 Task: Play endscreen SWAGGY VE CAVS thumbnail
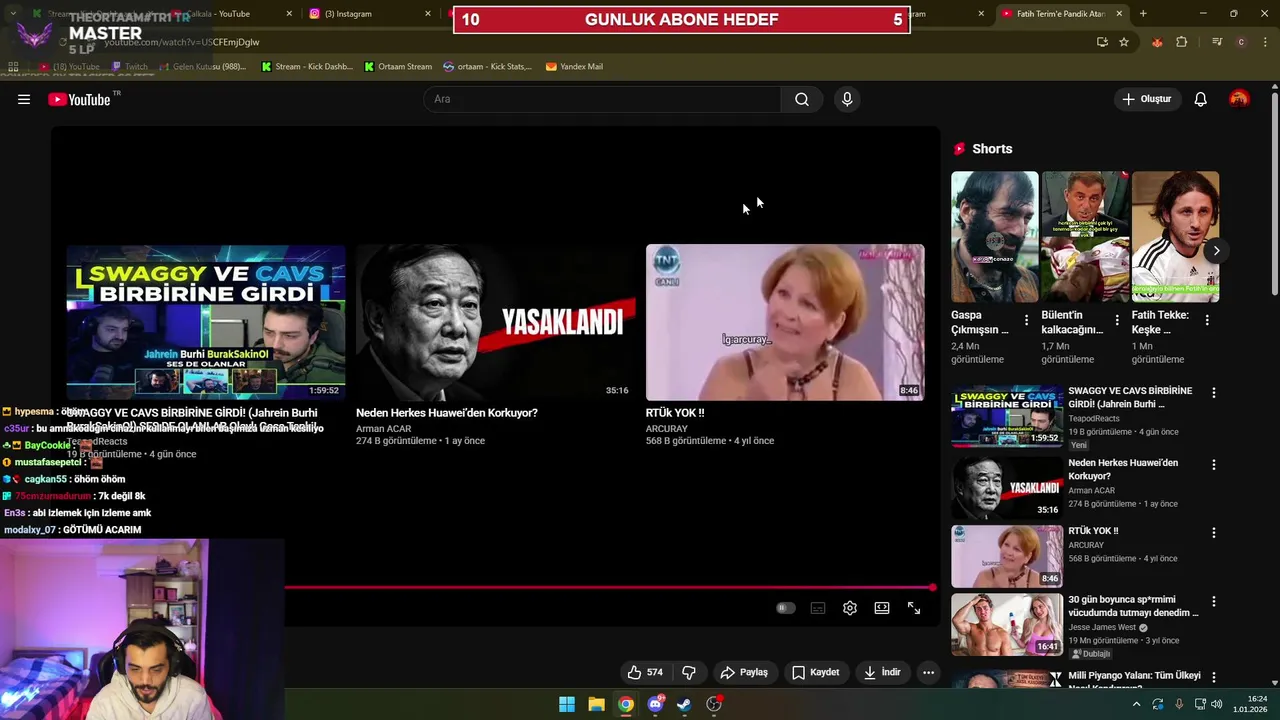[x=206, y=322]
